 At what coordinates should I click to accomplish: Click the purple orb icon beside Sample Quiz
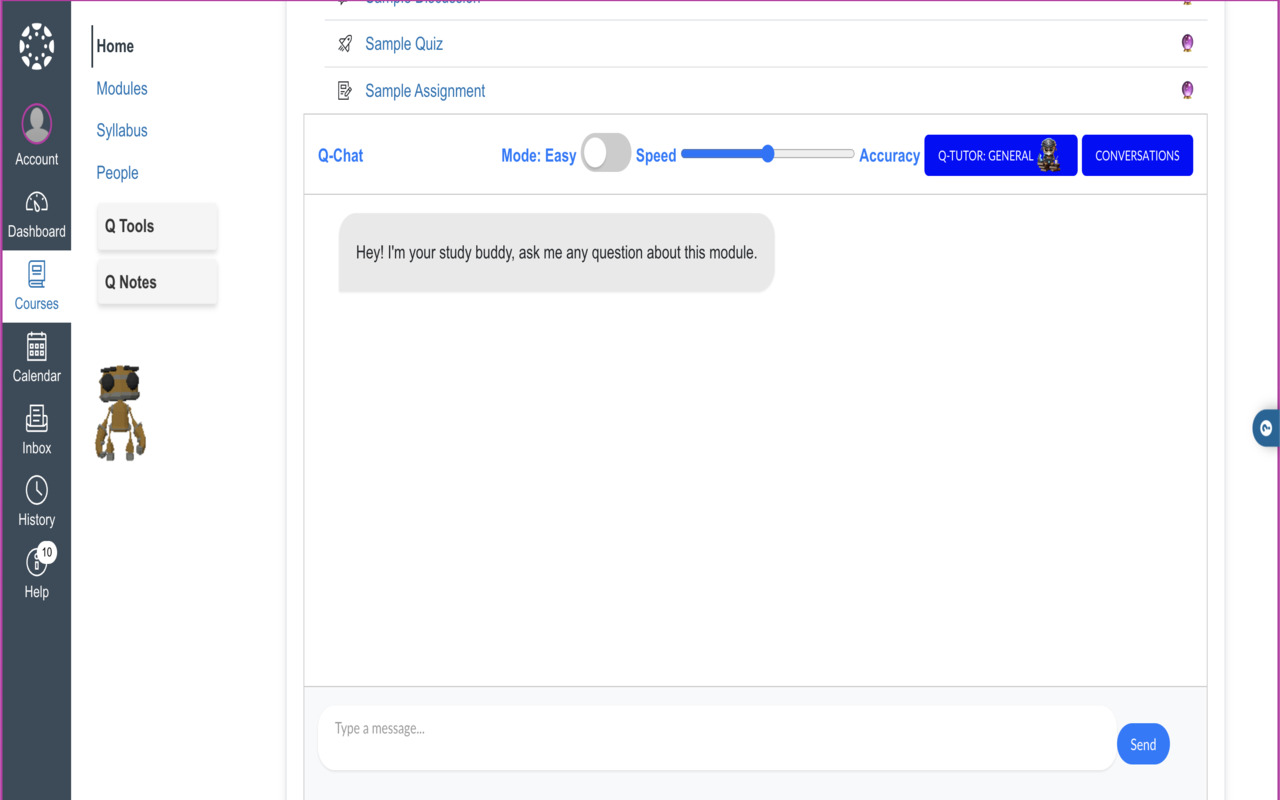(x=1187, y=43)
